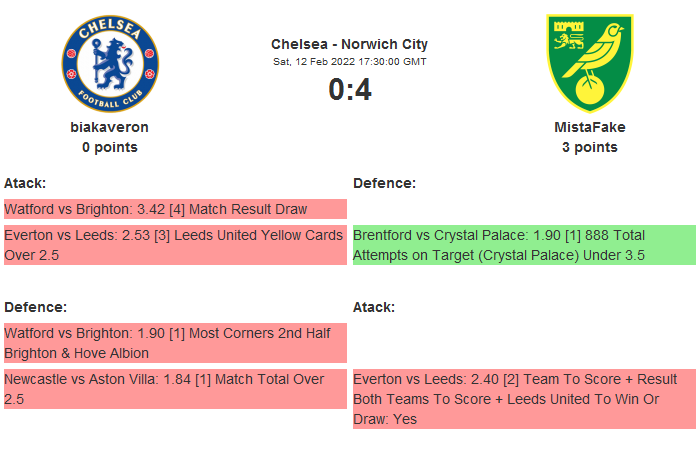Click the Defence heading under MistaFake

pos(384,183)
